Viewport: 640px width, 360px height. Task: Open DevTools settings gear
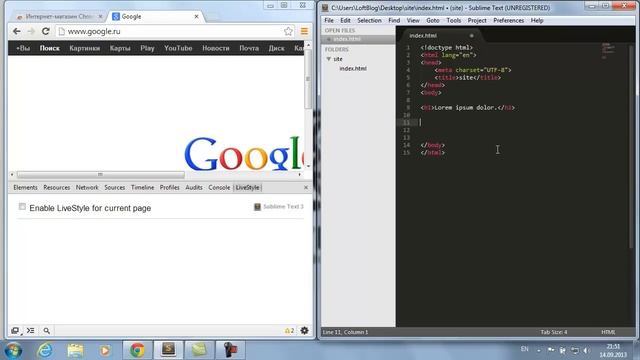(304, 331)
